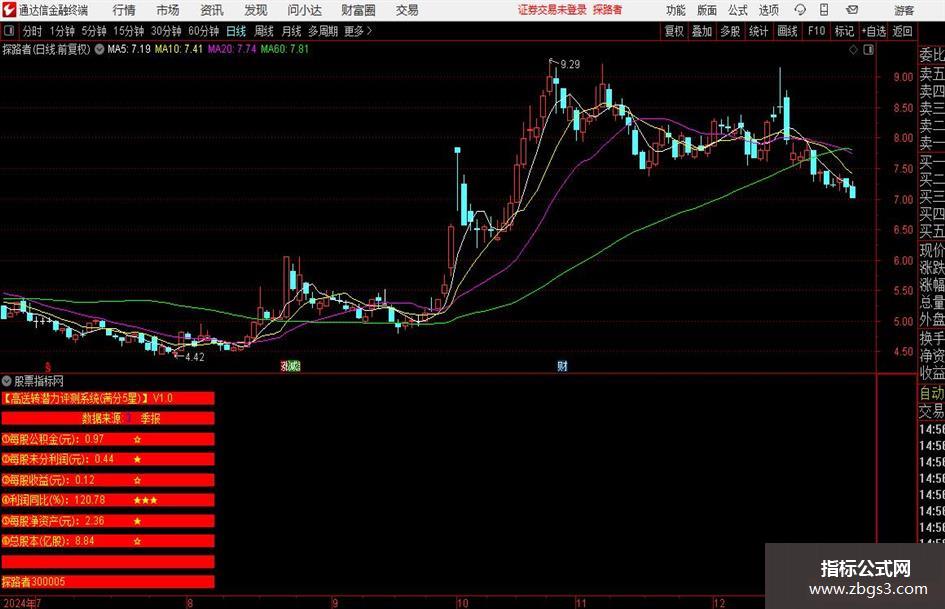Image resolution: width=945 pixels, height=609 pixels.
Task: Open F10 company information
Action: [816, 31]
